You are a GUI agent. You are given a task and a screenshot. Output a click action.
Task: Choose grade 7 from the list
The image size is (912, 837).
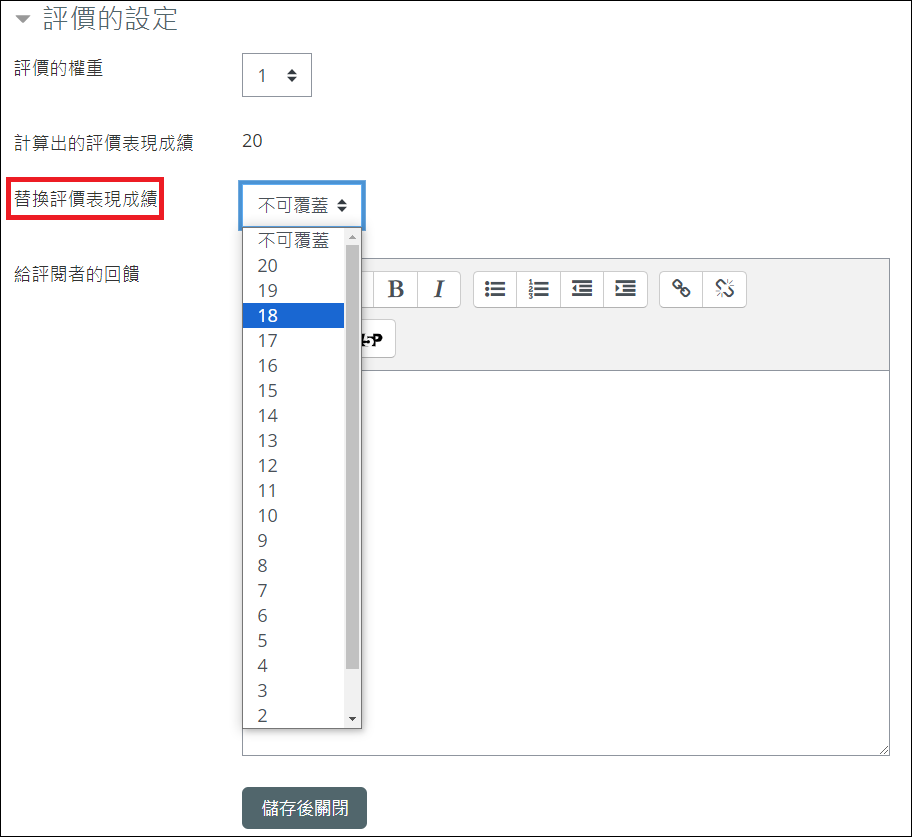pyautogui.click(x=293, y=590)
